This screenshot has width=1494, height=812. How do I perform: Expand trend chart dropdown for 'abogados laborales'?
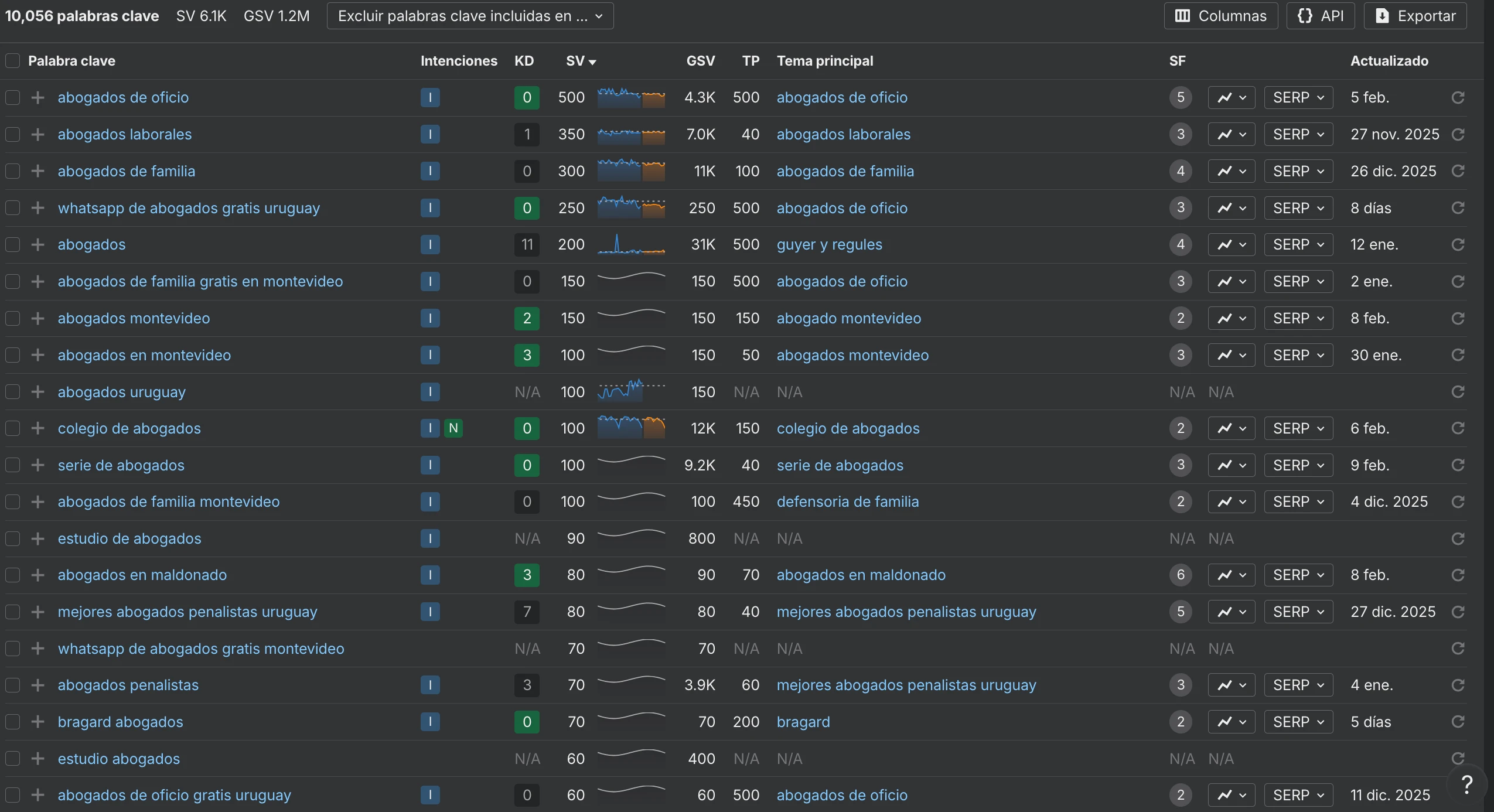[1232, 134]
